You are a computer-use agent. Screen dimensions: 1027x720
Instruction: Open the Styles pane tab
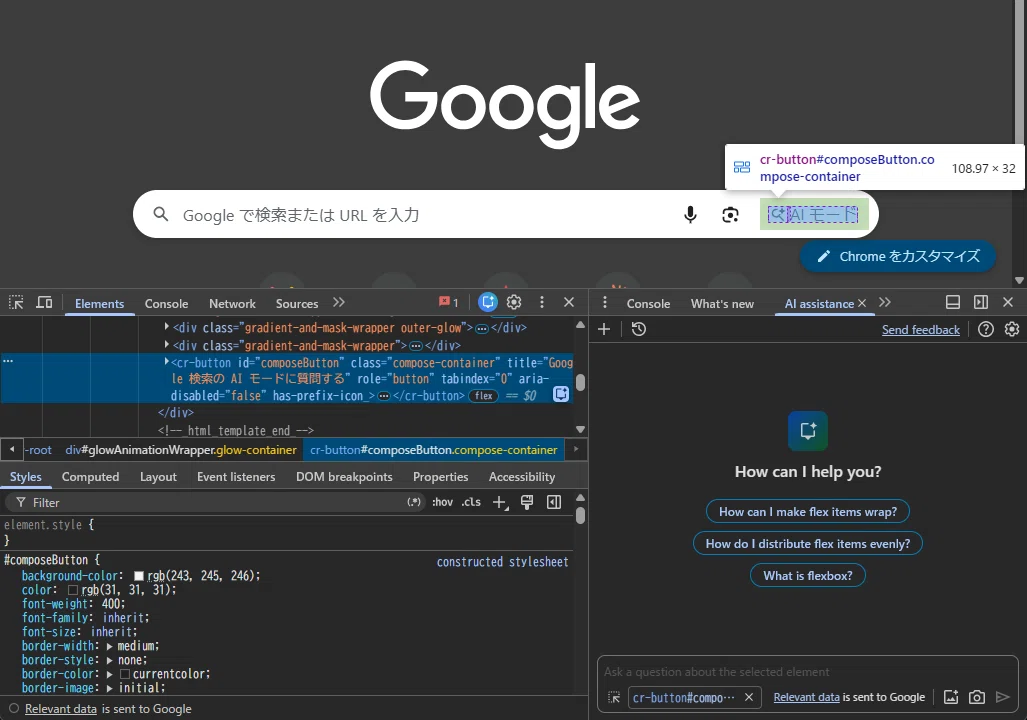click(x=26, y=477)
